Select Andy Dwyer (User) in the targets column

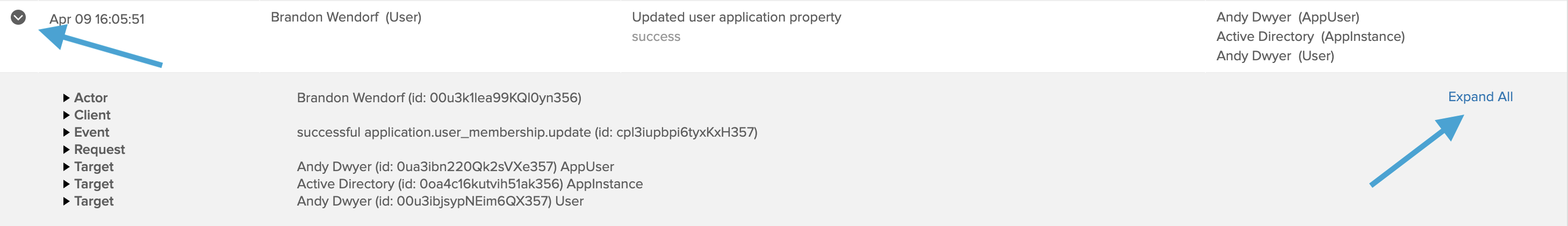(x=1275, y=56)
